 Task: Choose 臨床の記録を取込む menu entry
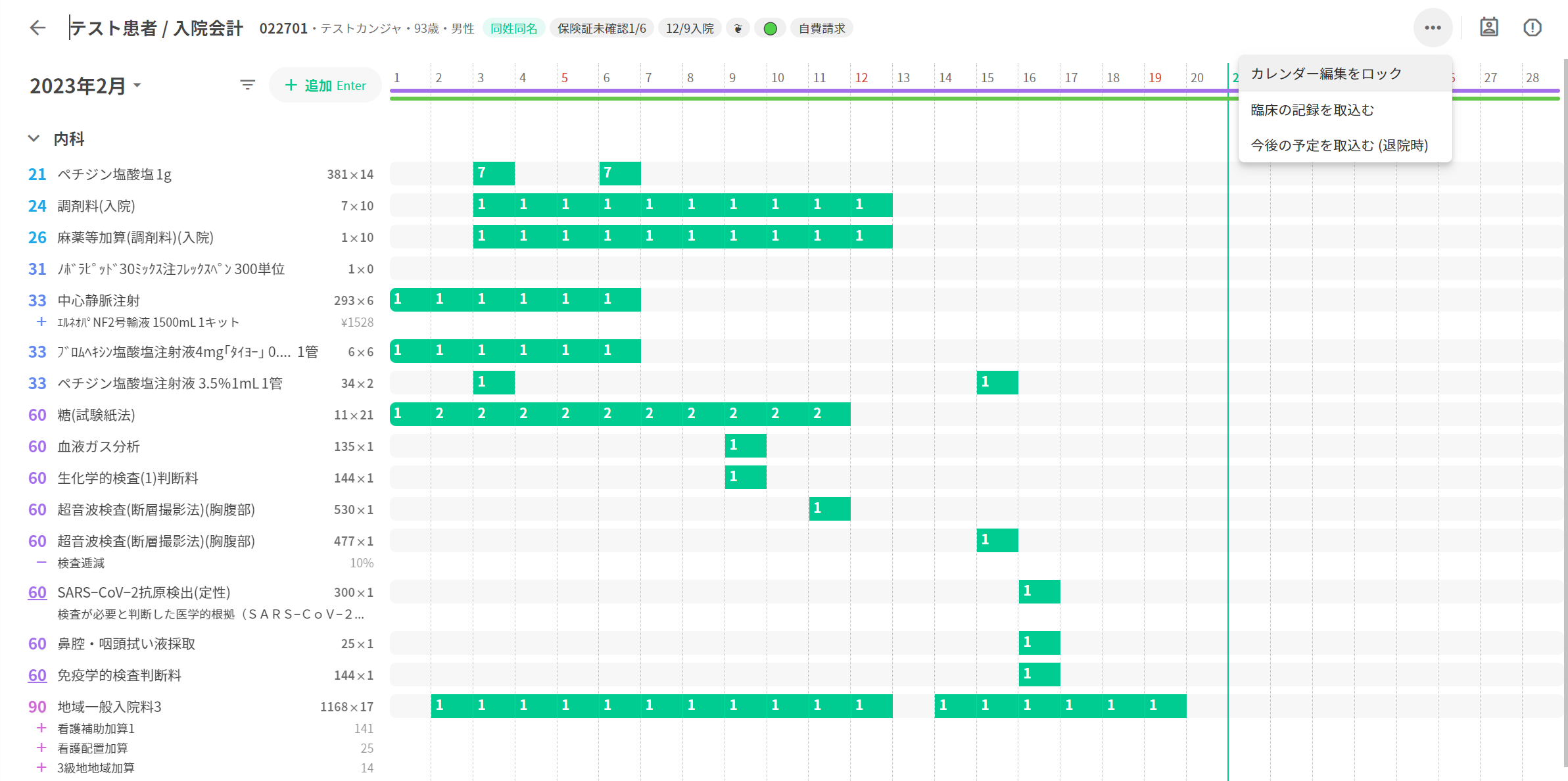[1312, 110]
